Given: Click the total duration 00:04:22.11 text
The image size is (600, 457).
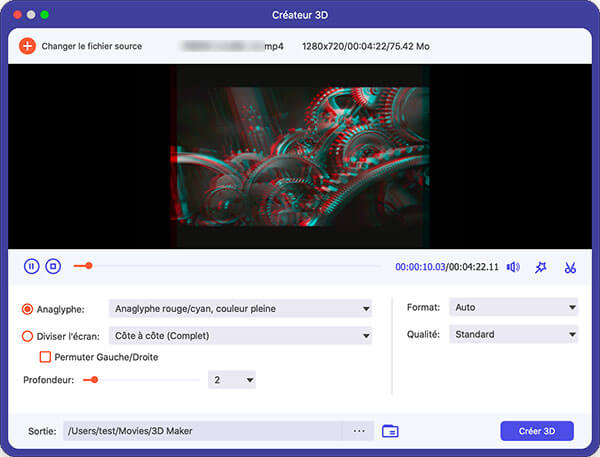Looking at the screenshot, I should (473, 267).
